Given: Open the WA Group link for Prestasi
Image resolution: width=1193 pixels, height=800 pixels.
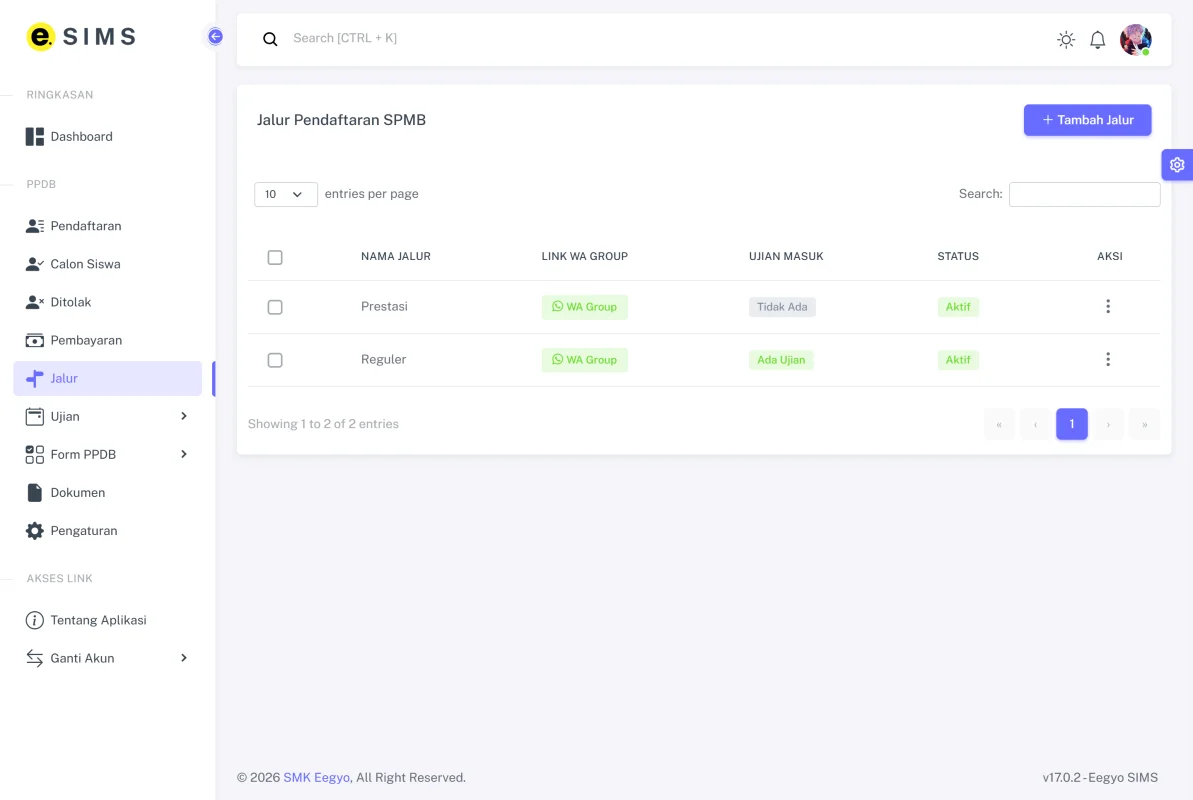Looking at the screenshot, I should [x=584, y=307].
